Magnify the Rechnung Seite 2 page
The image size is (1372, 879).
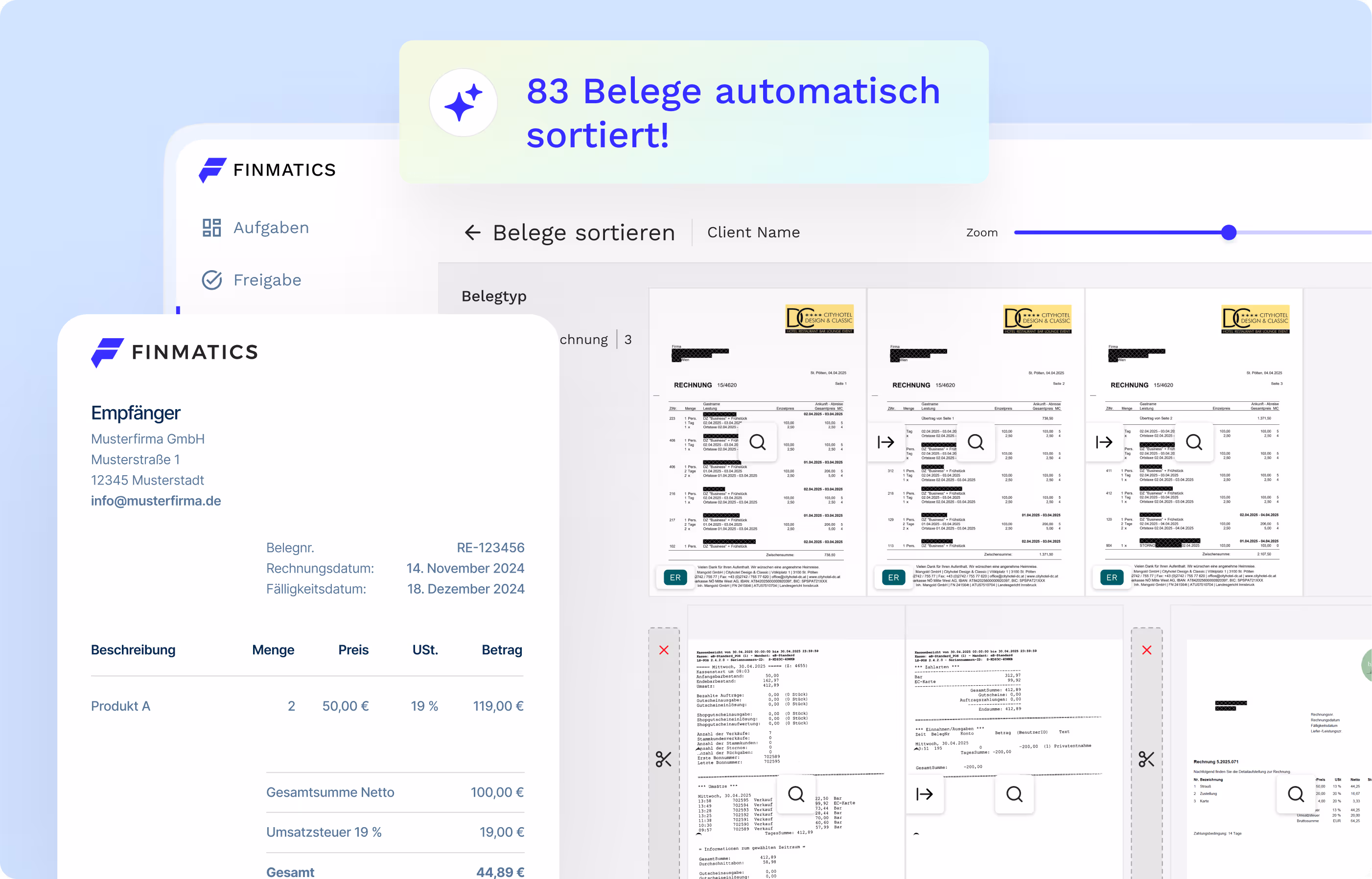coord(976,442)
